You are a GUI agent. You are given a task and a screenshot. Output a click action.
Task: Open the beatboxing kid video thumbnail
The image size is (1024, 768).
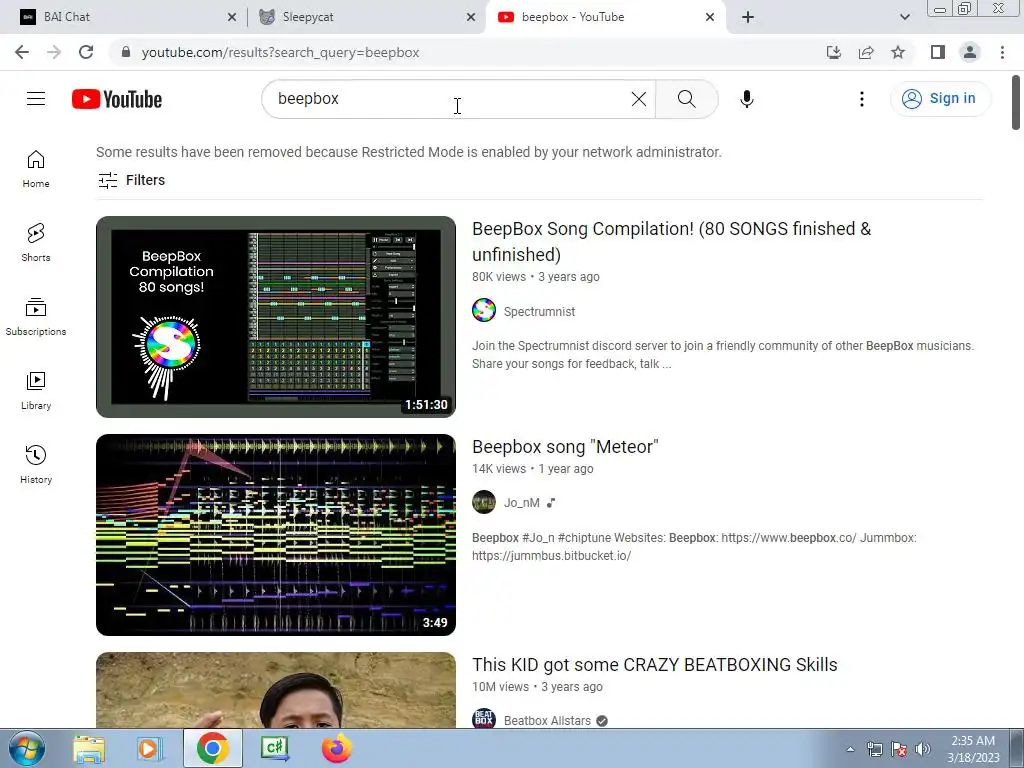tap(276, 690)
